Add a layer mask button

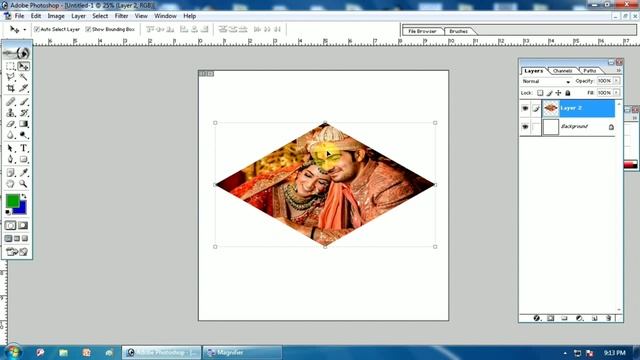pyautogui.click(x=551, y=318)
